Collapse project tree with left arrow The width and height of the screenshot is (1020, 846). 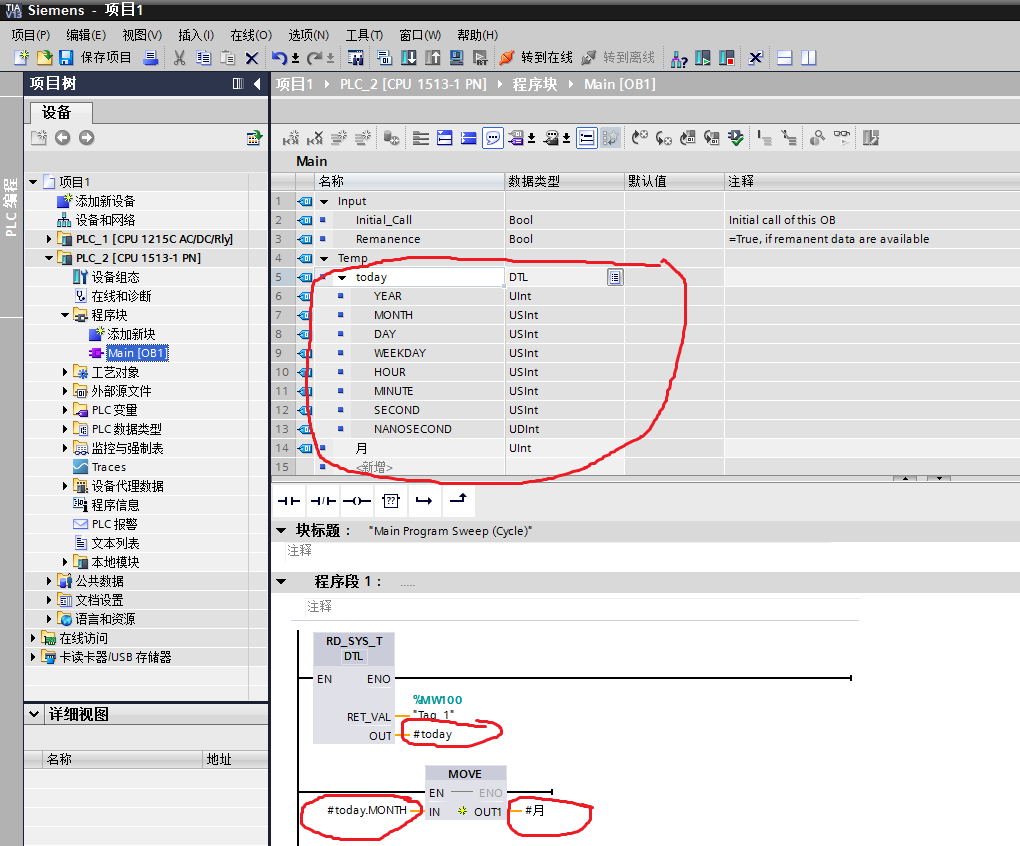tap(257, 84)
